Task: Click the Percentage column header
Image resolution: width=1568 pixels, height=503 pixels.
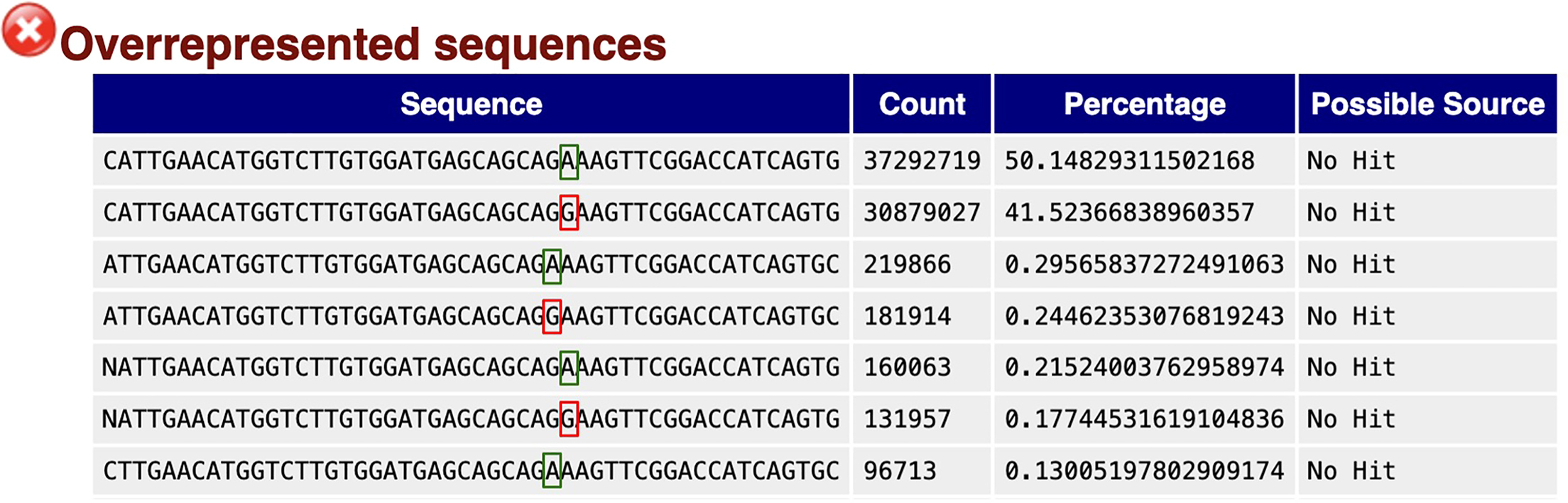Action: (1144, 104)
